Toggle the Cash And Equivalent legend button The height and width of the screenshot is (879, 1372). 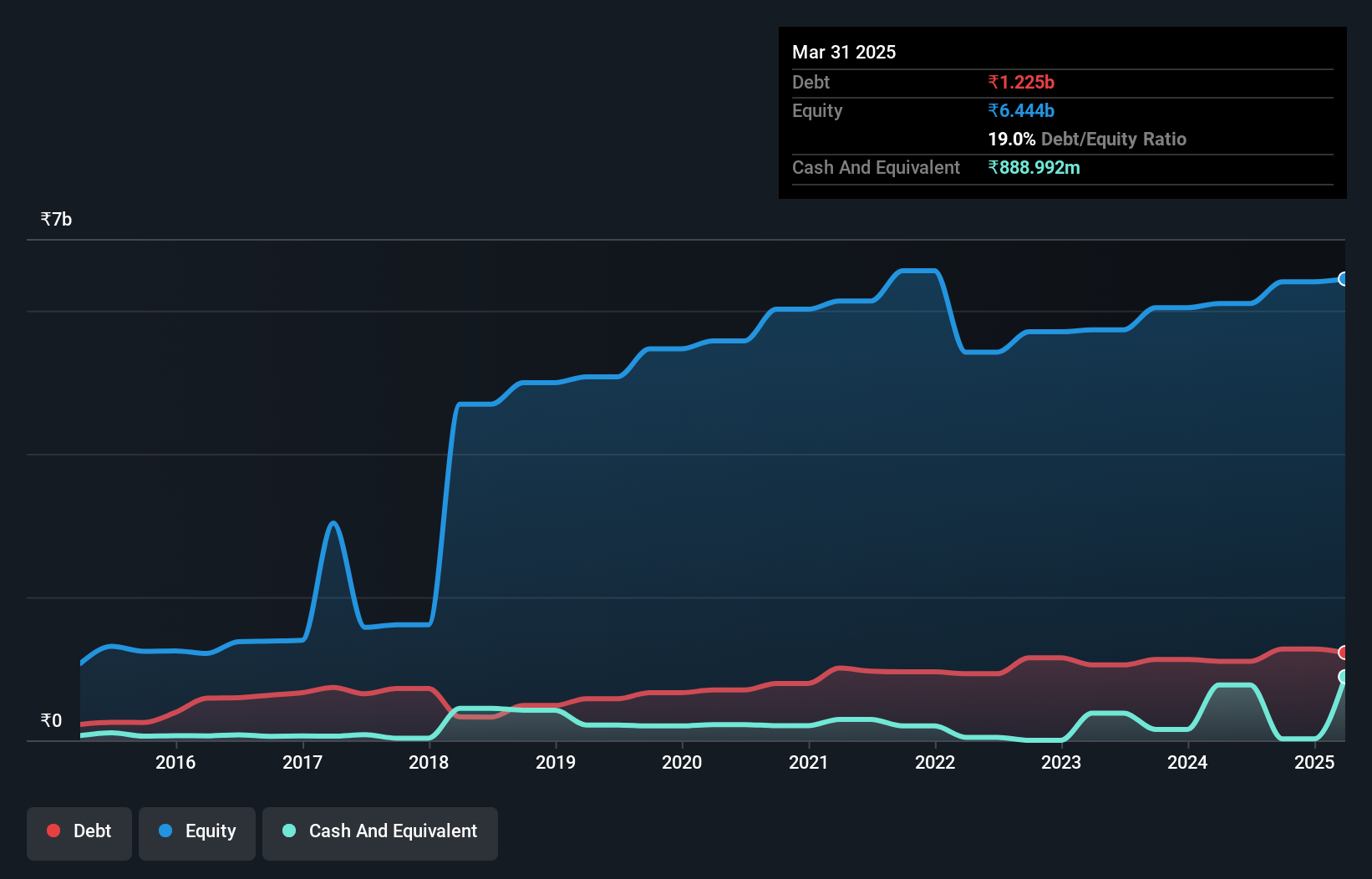tap(380, 833)
